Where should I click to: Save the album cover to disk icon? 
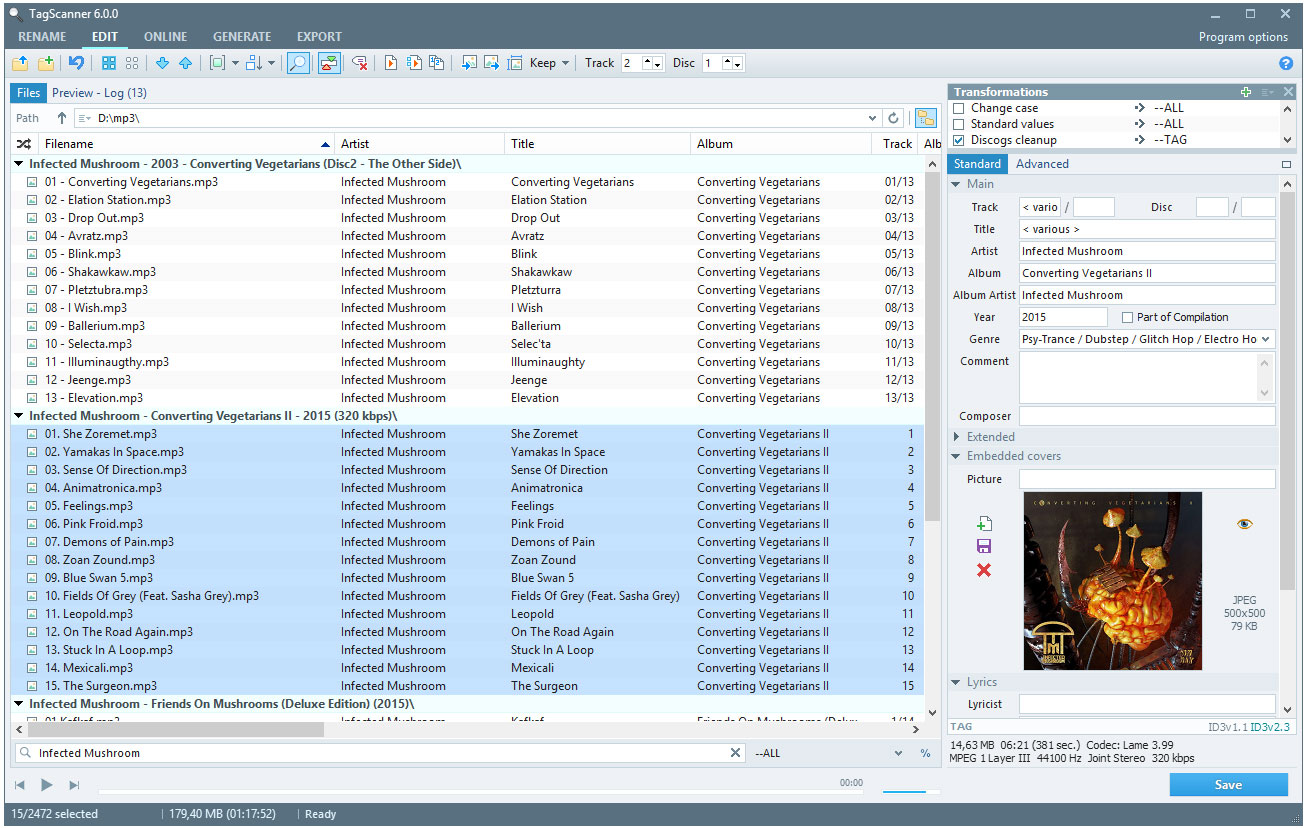985,545
